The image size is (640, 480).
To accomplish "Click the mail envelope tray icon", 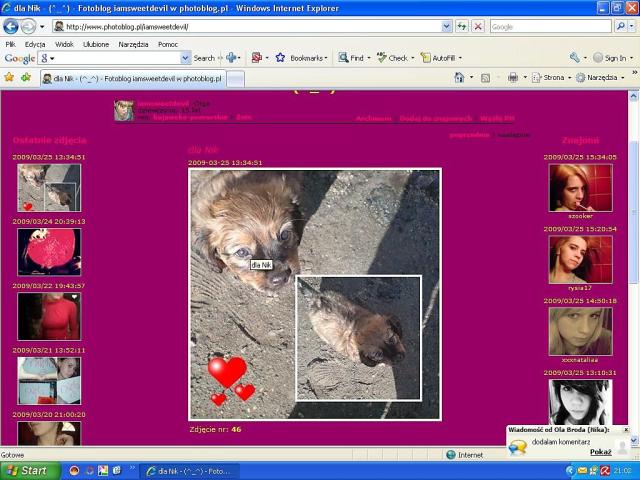I will (582, 471).
